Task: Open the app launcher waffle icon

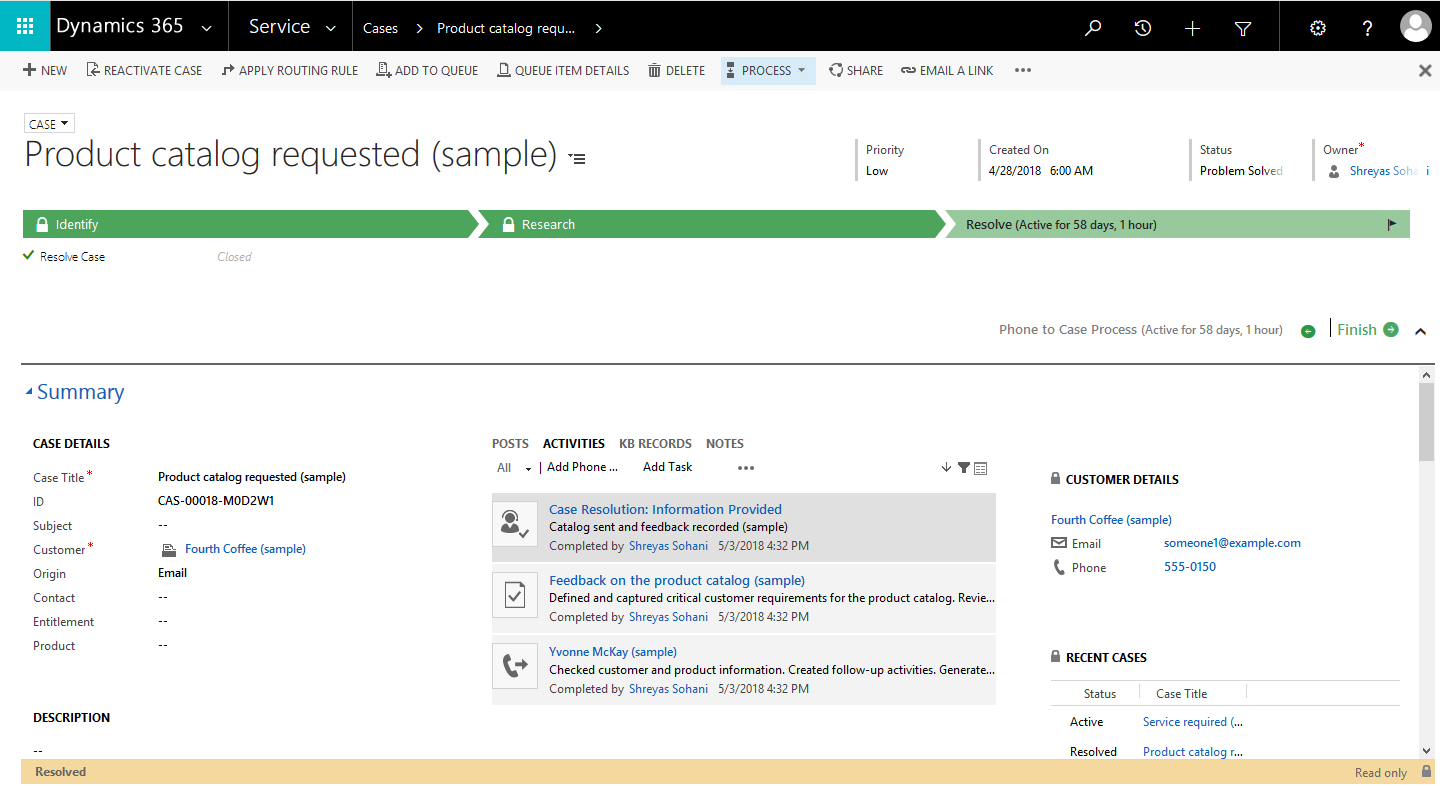Action: point(25,26)
